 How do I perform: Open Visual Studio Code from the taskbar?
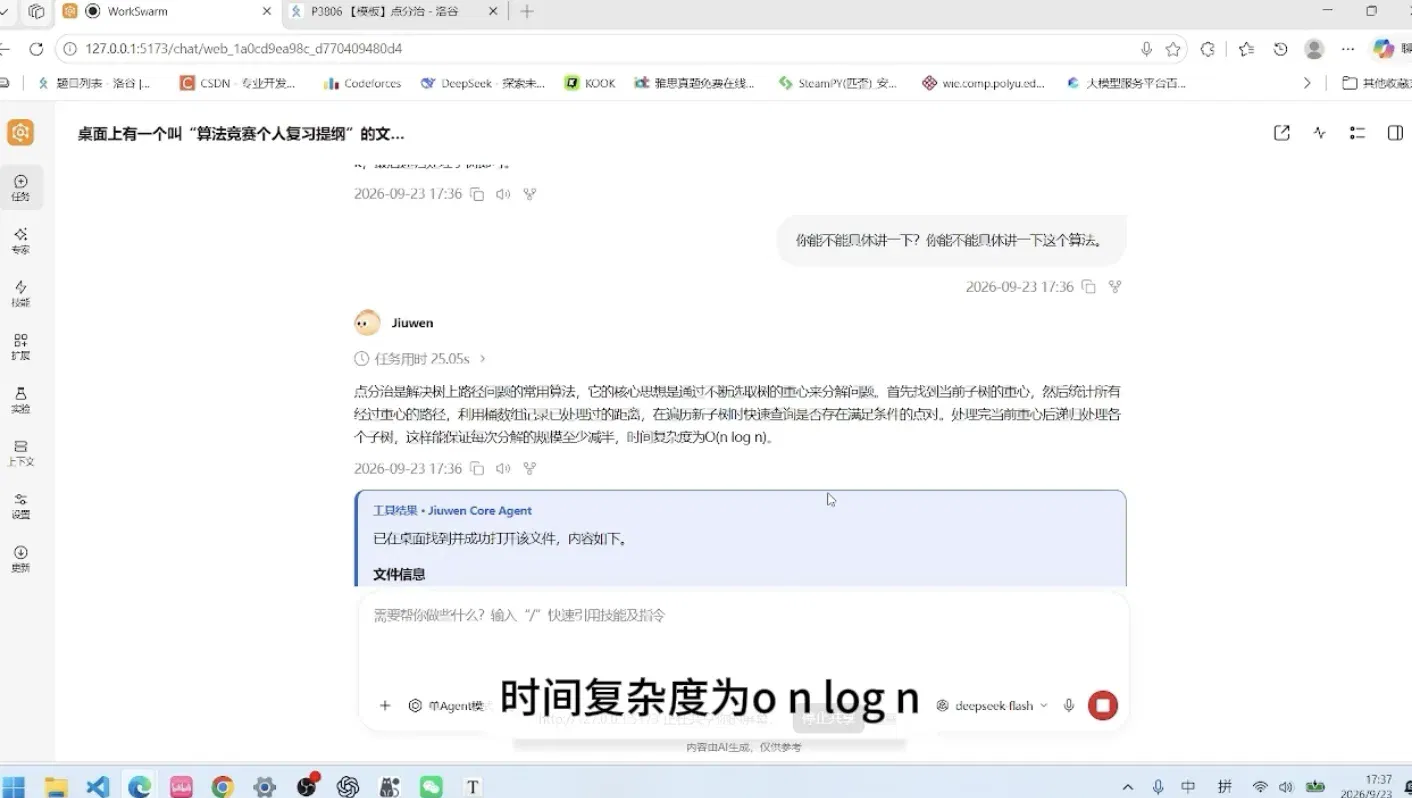[97, 787]
